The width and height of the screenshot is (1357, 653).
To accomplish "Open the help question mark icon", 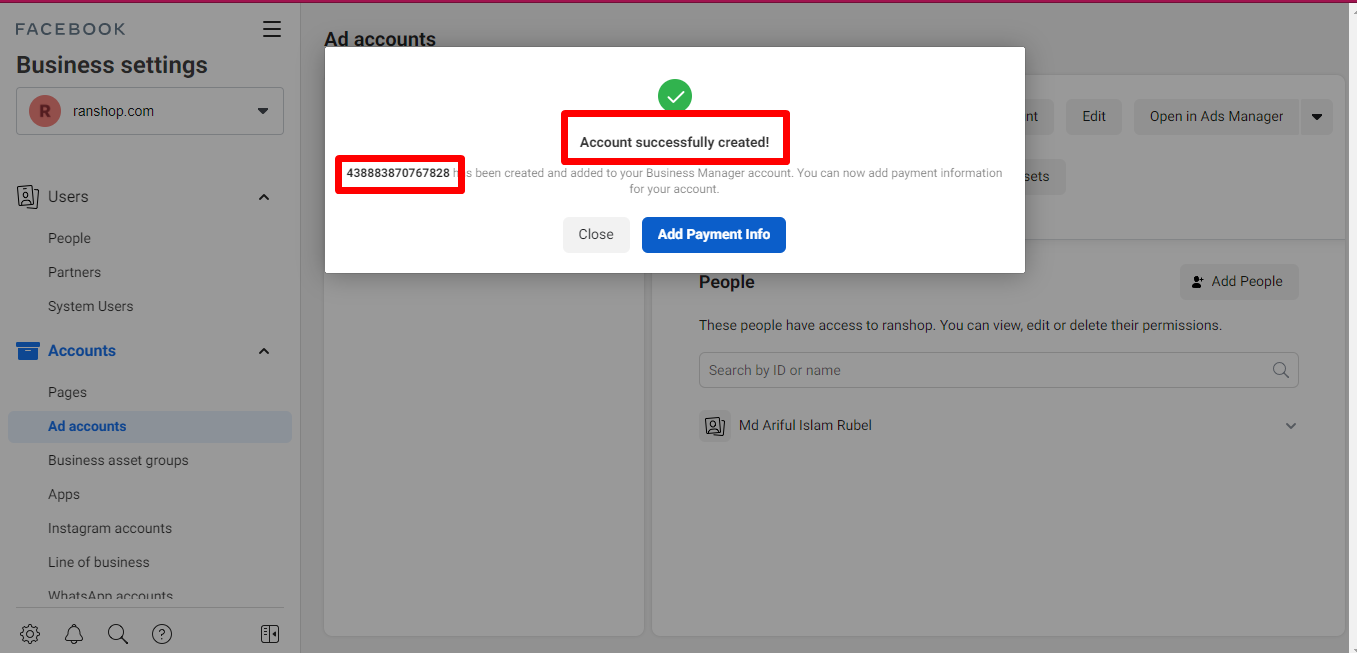I will 162,634.
